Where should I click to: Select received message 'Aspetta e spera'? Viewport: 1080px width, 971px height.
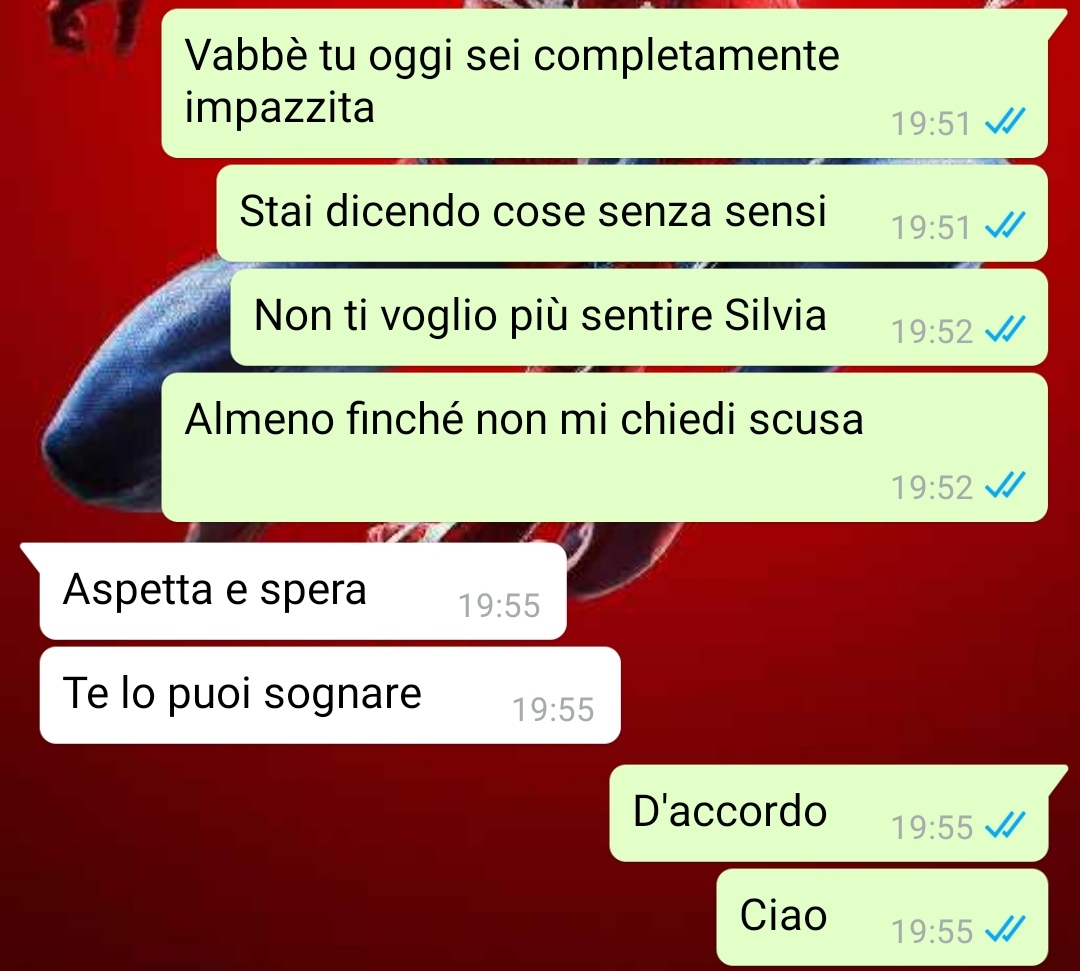coord(303,591)
